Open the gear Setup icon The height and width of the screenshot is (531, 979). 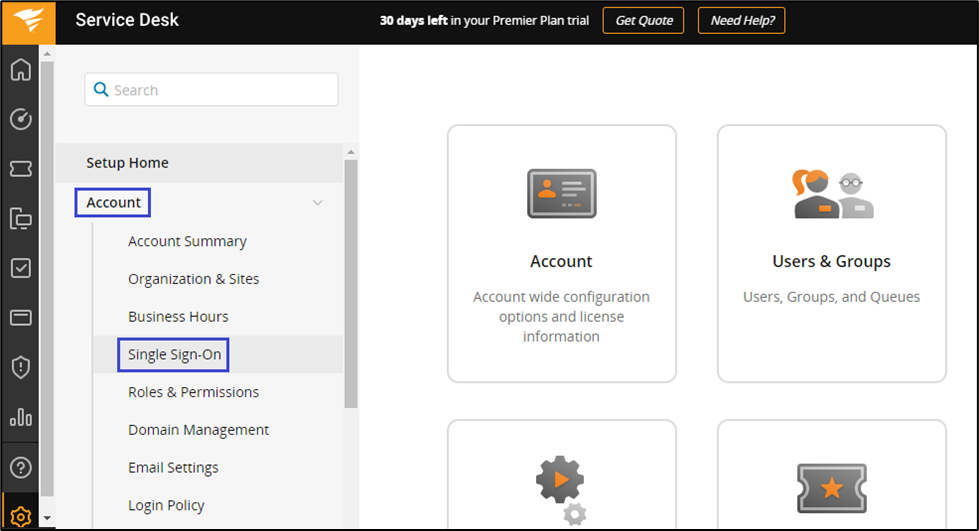(x=20, y=516)
